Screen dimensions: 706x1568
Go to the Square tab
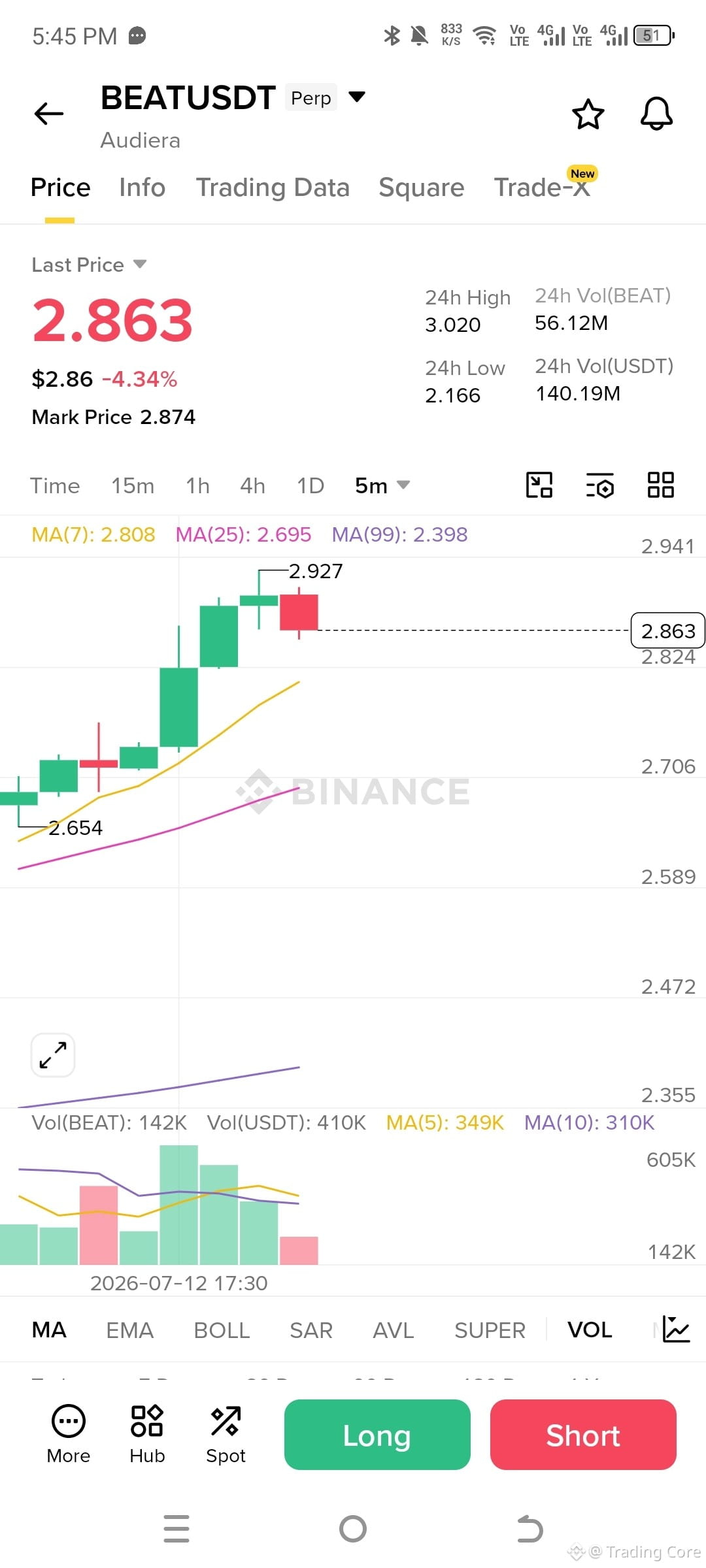422,188
